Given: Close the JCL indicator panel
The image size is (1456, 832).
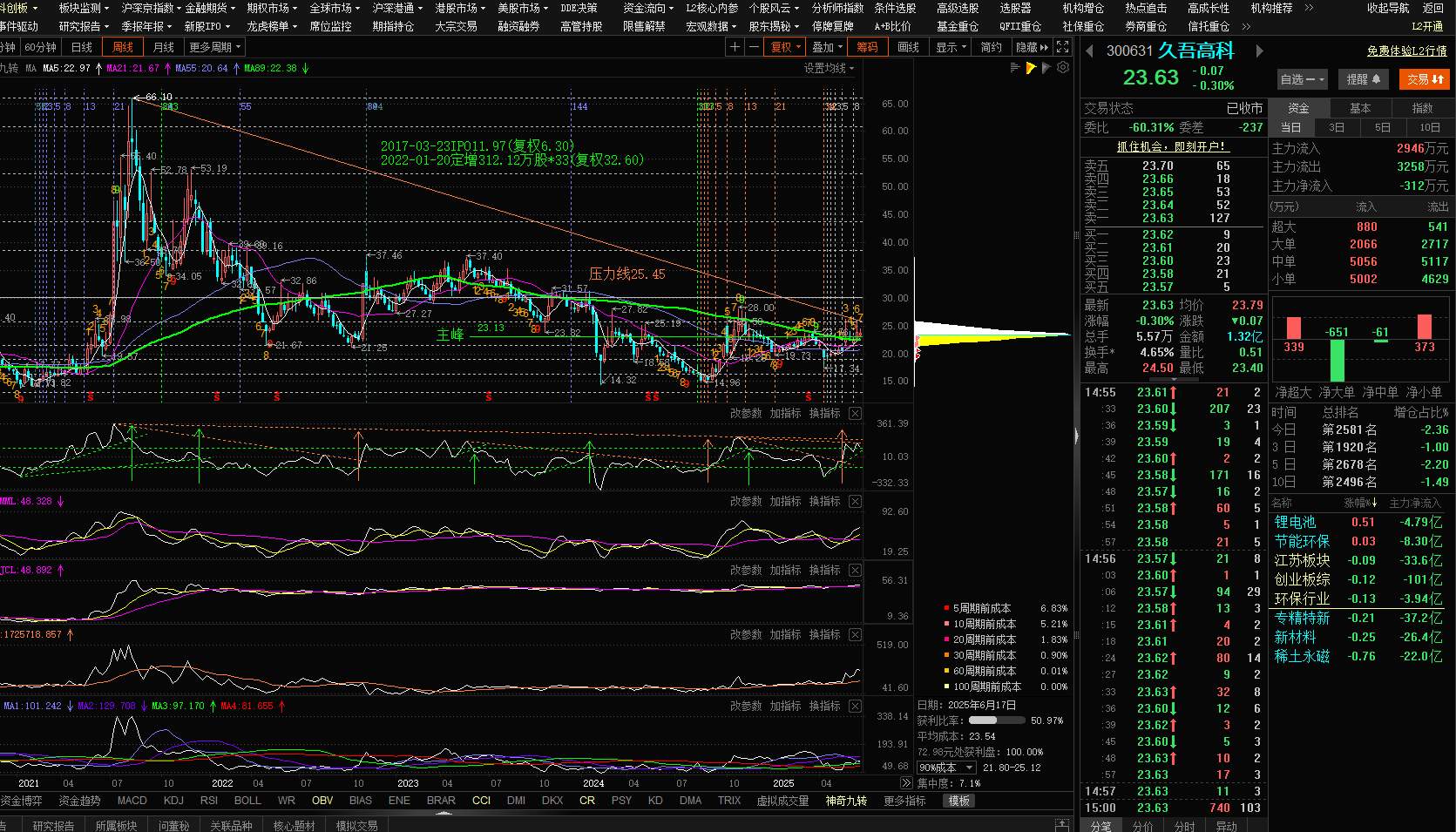Looking at the screenshot, I should [856, 570].
